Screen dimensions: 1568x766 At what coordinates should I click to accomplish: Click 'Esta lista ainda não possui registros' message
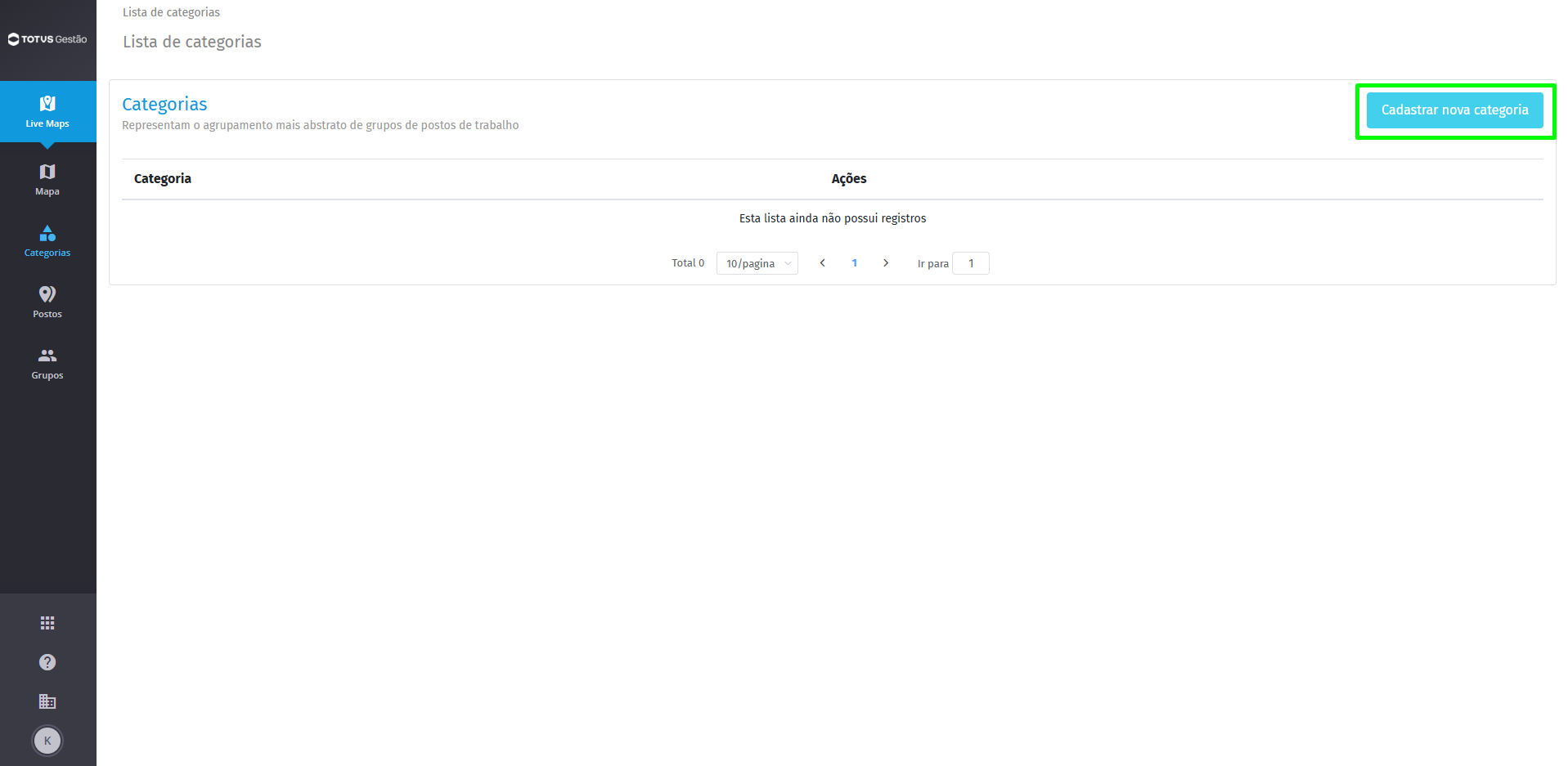coord(833,218)
